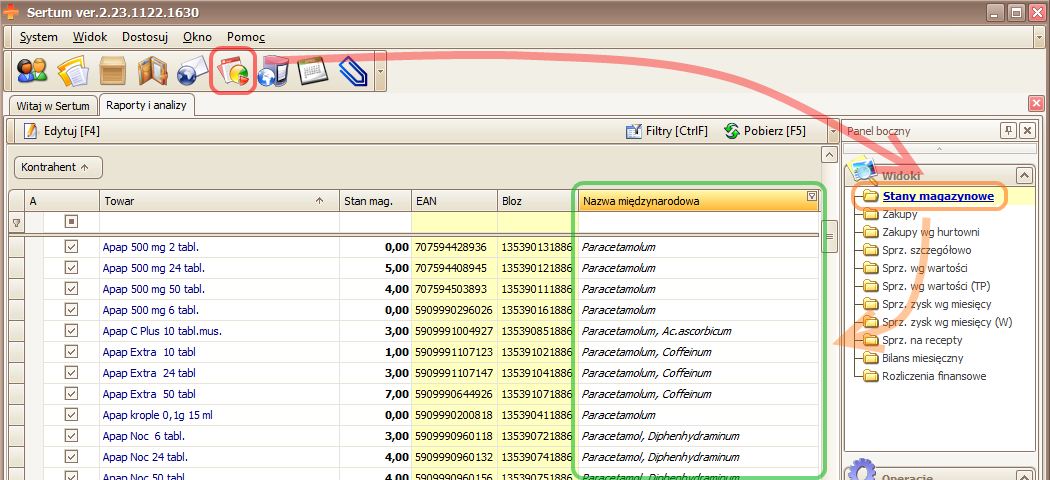Click the blue paperclip toolbar icon
Image resolution: width=1050 pixels, height=480 pixels.
pyautogui.click(x=353, y=73)
